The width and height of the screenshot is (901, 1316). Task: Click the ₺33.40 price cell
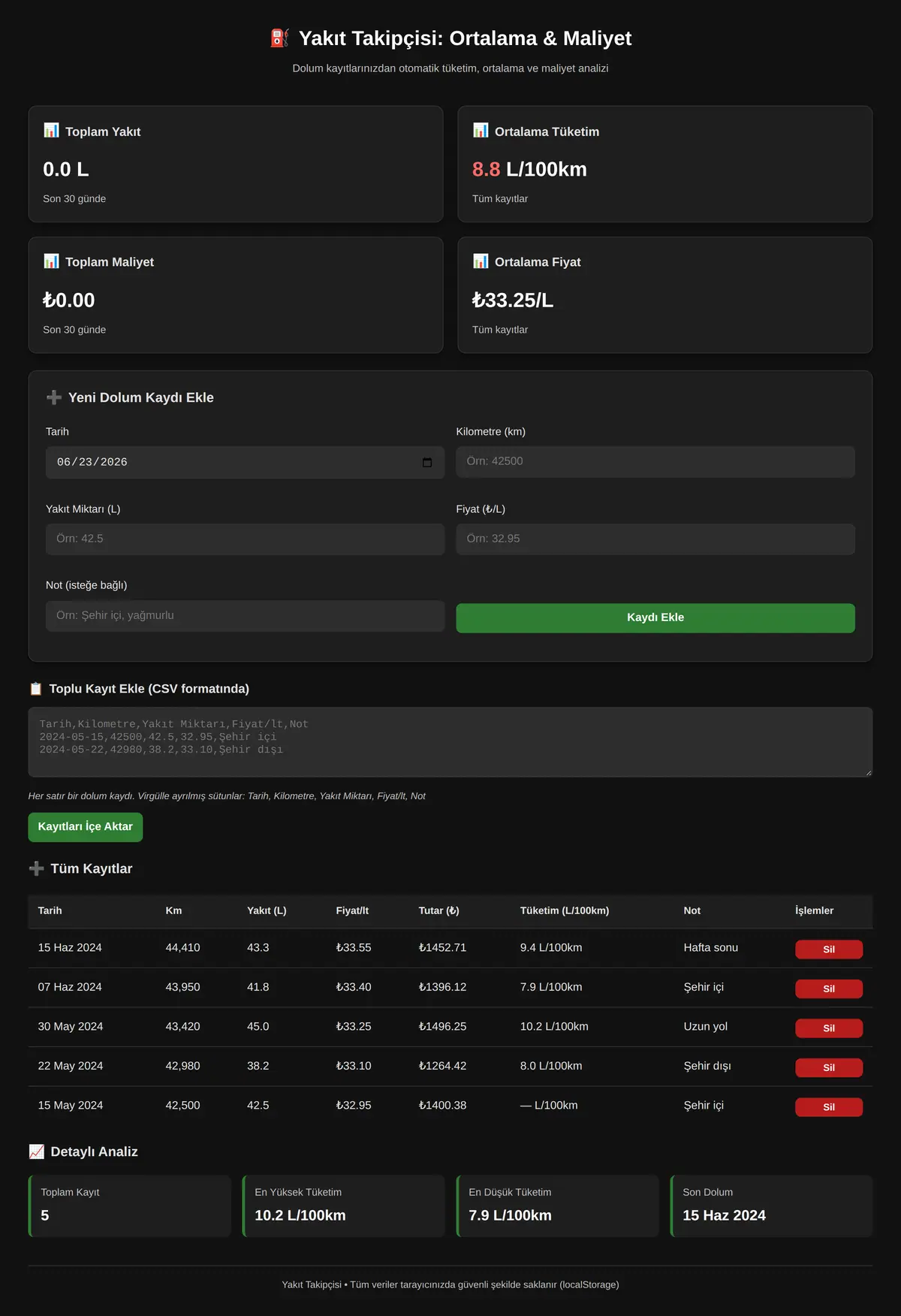click(x=354, y=987)
